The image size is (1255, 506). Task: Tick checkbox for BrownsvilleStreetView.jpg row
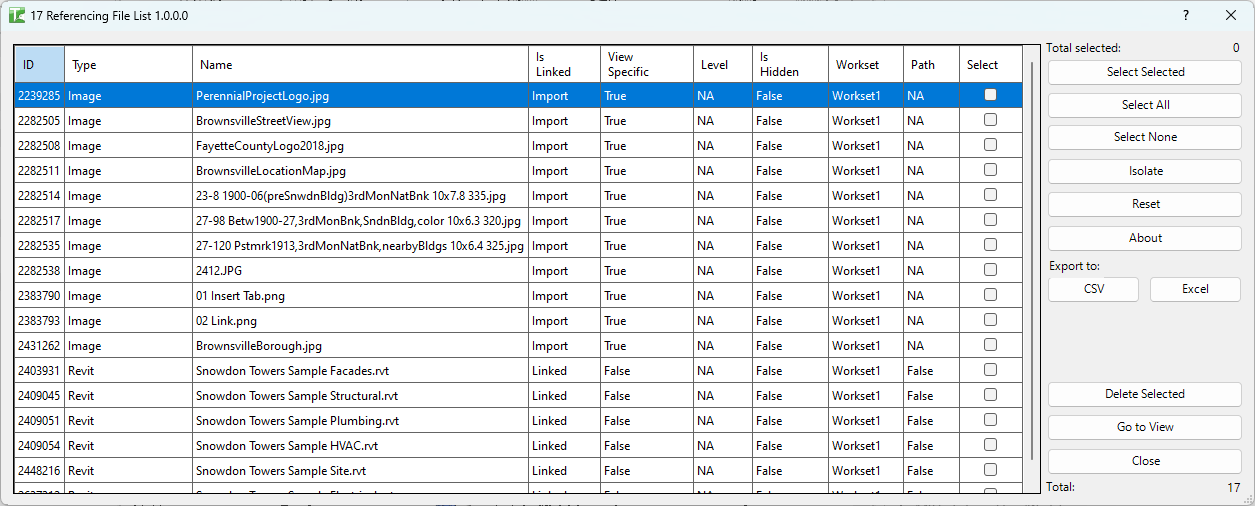point(990,120)
